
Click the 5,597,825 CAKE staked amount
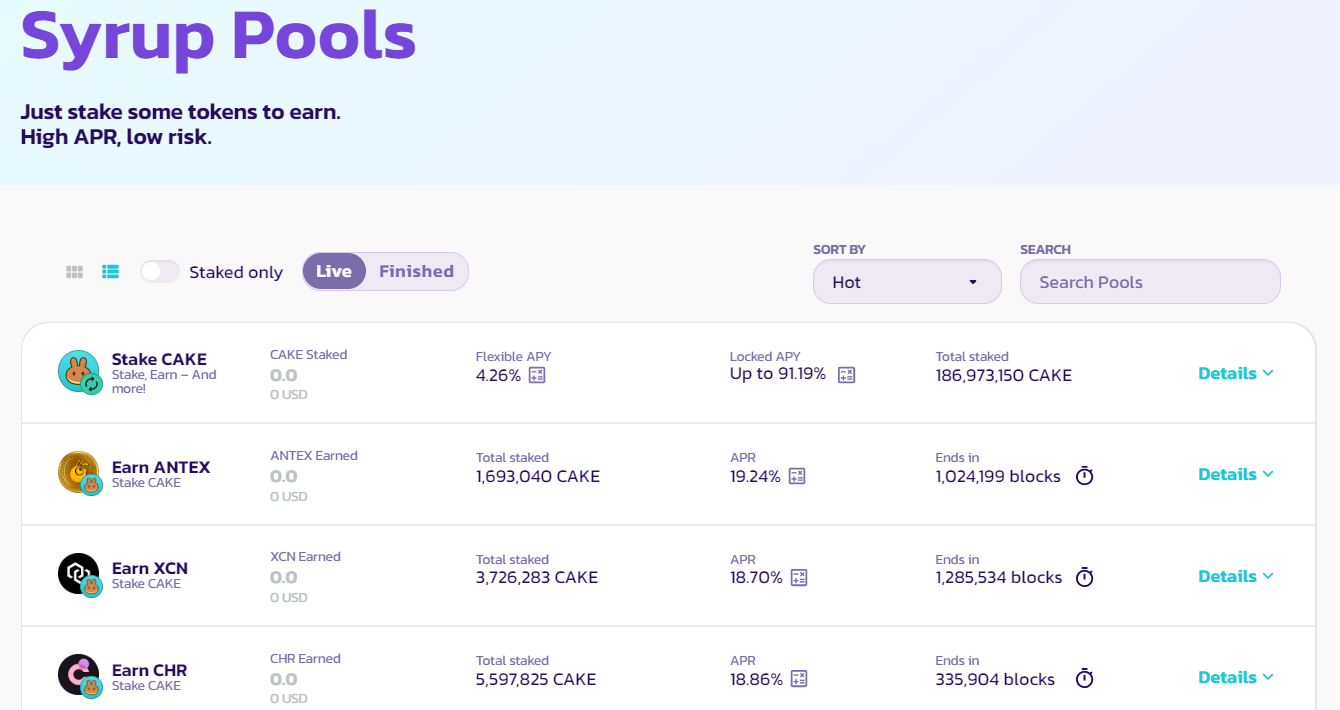pyautogui.click(x=536, y=680)
